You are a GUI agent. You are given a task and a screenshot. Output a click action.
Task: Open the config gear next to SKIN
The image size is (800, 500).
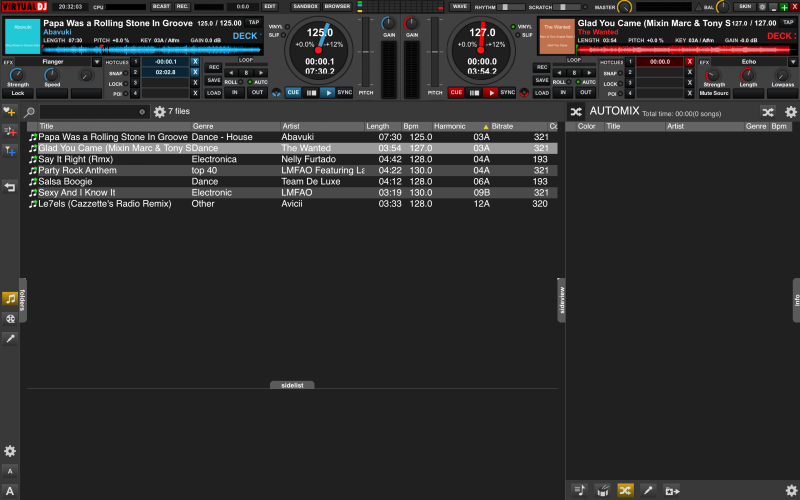coord(762,7)
